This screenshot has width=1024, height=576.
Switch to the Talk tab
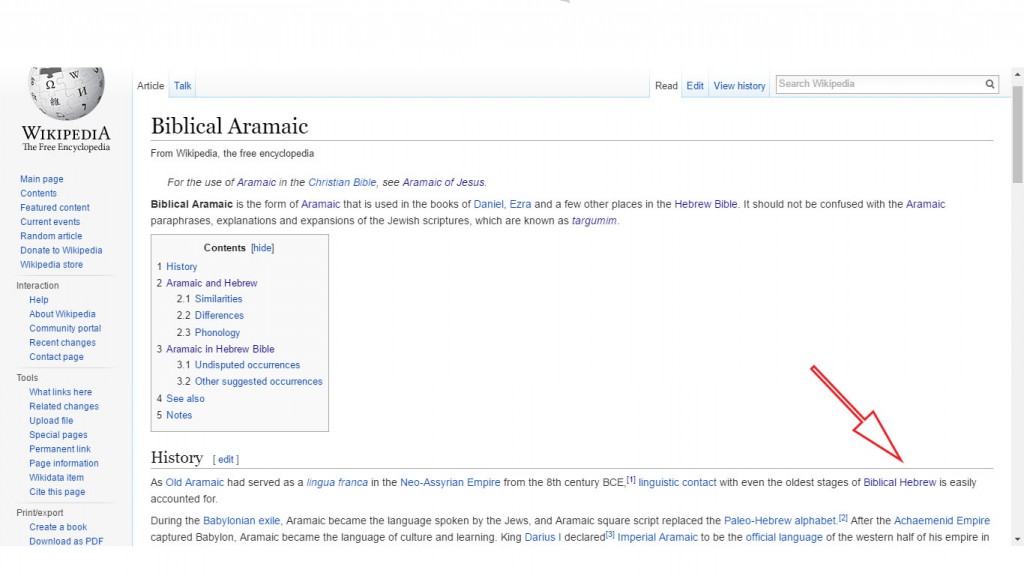pyautogui.click(x=182, y=86)
